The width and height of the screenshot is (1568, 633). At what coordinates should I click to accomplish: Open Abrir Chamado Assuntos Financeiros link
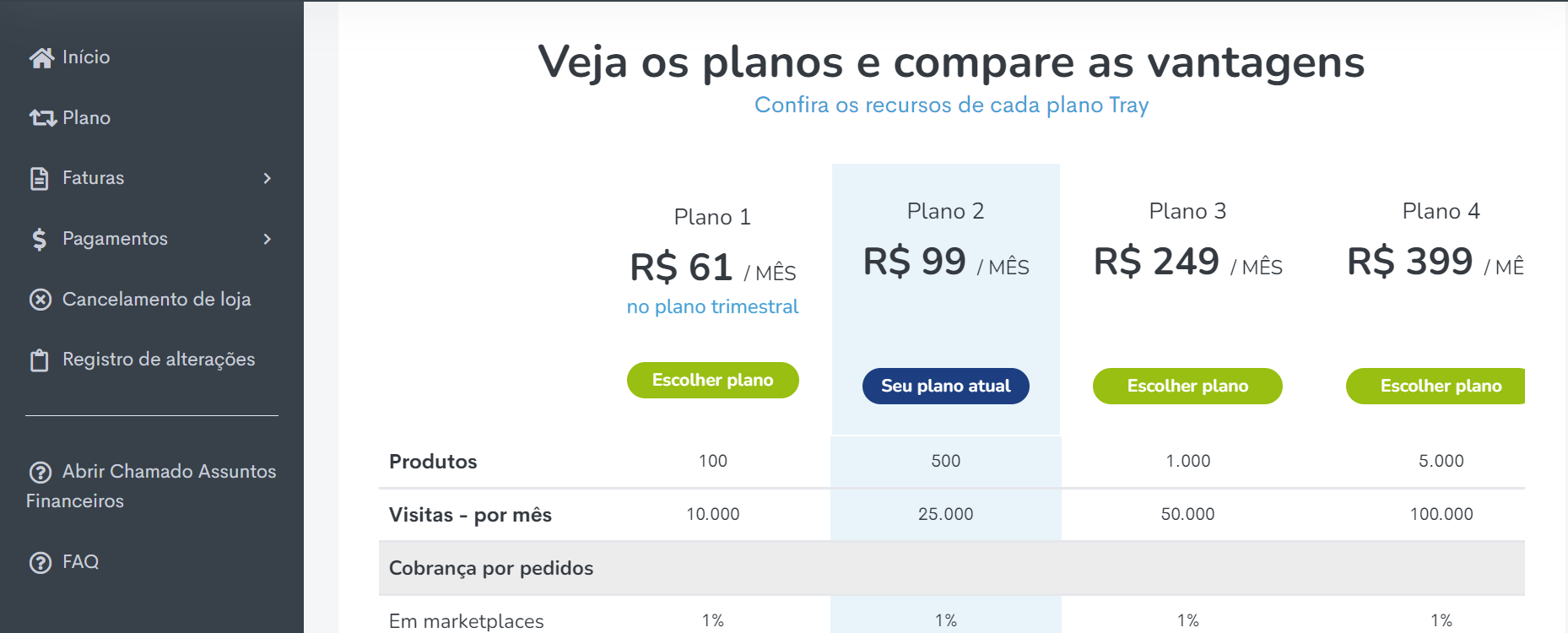(x=152, y=486)
